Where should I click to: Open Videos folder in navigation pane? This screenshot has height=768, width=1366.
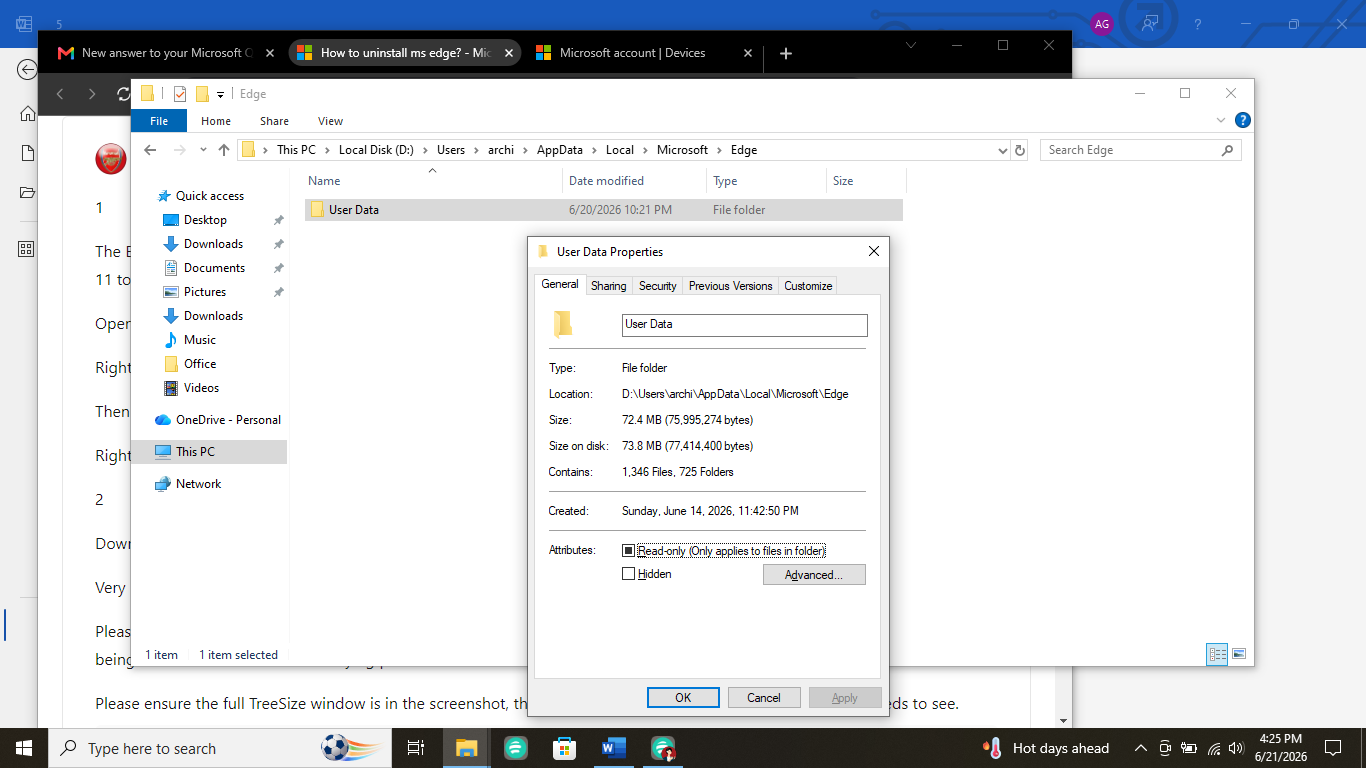pyautogui.click(x=201, y=388)
